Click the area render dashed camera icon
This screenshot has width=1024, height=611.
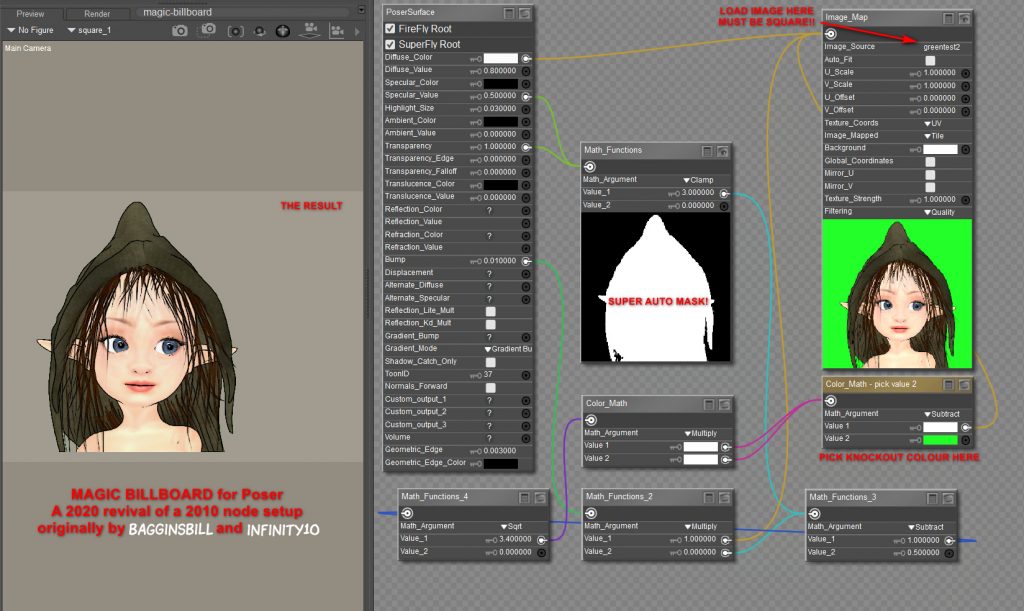point(235,31)
